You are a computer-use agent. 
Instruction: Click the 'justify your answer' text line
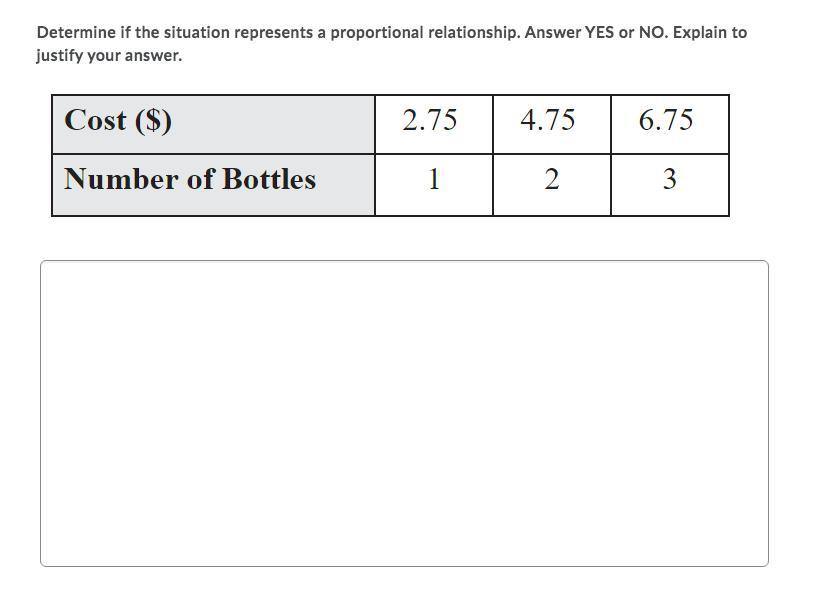tap(109, 56)
